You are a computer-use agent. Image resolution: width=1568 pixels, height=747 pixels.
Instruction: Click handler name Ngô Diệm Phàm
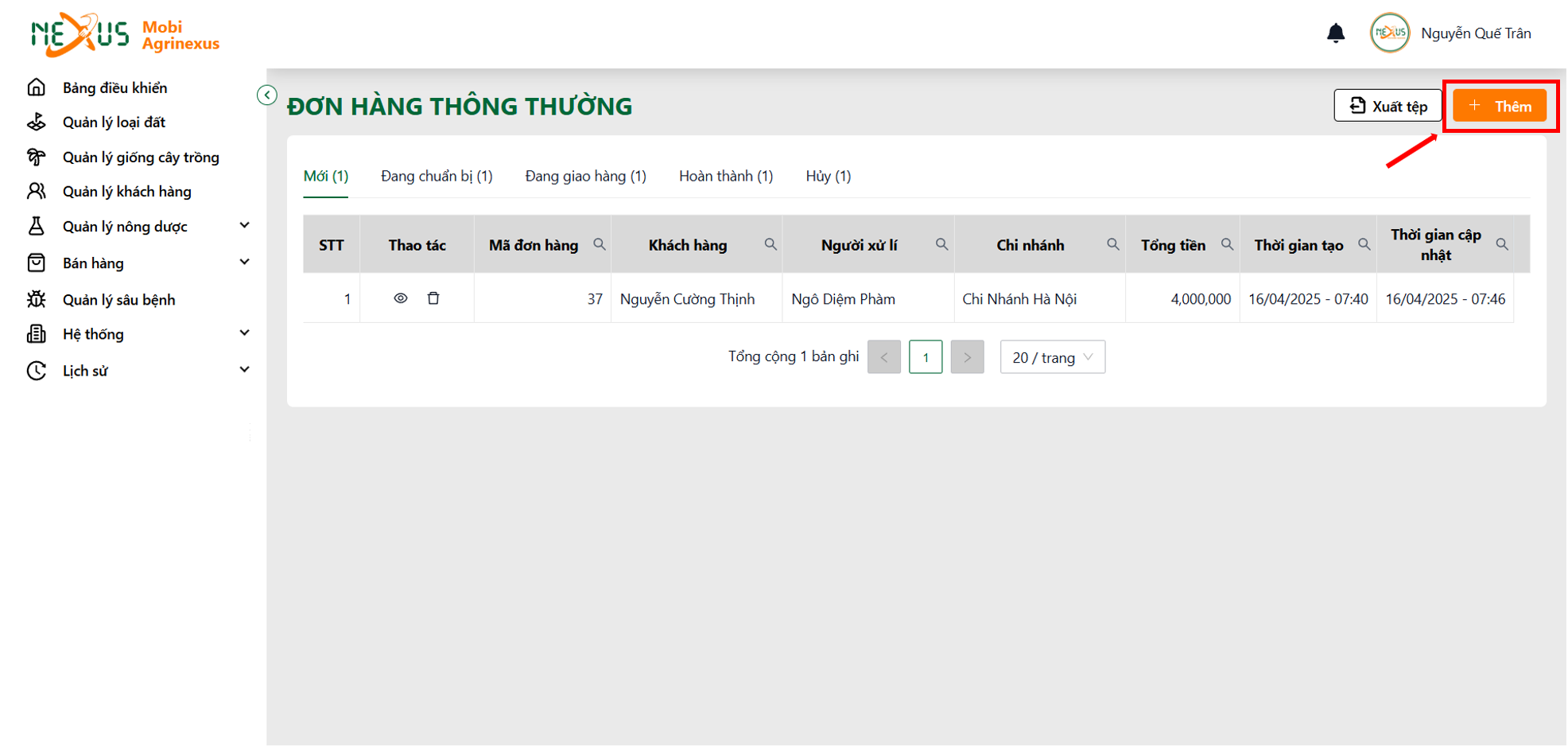pyautogui.click(x=844, y=299)
